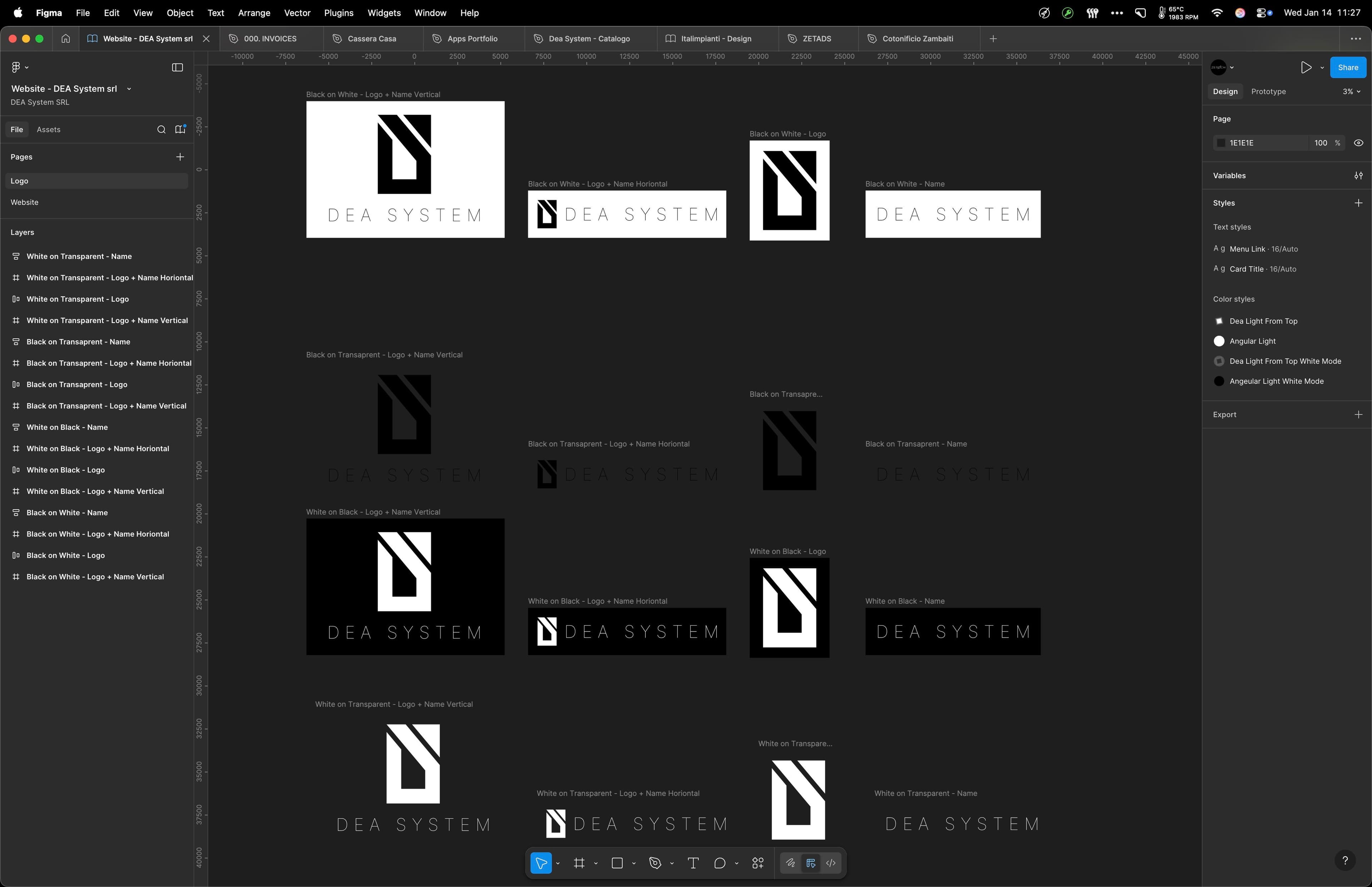Screen dimensions: 1372x887
Task: Click the Share button
Action: [x=1347, y=68]
